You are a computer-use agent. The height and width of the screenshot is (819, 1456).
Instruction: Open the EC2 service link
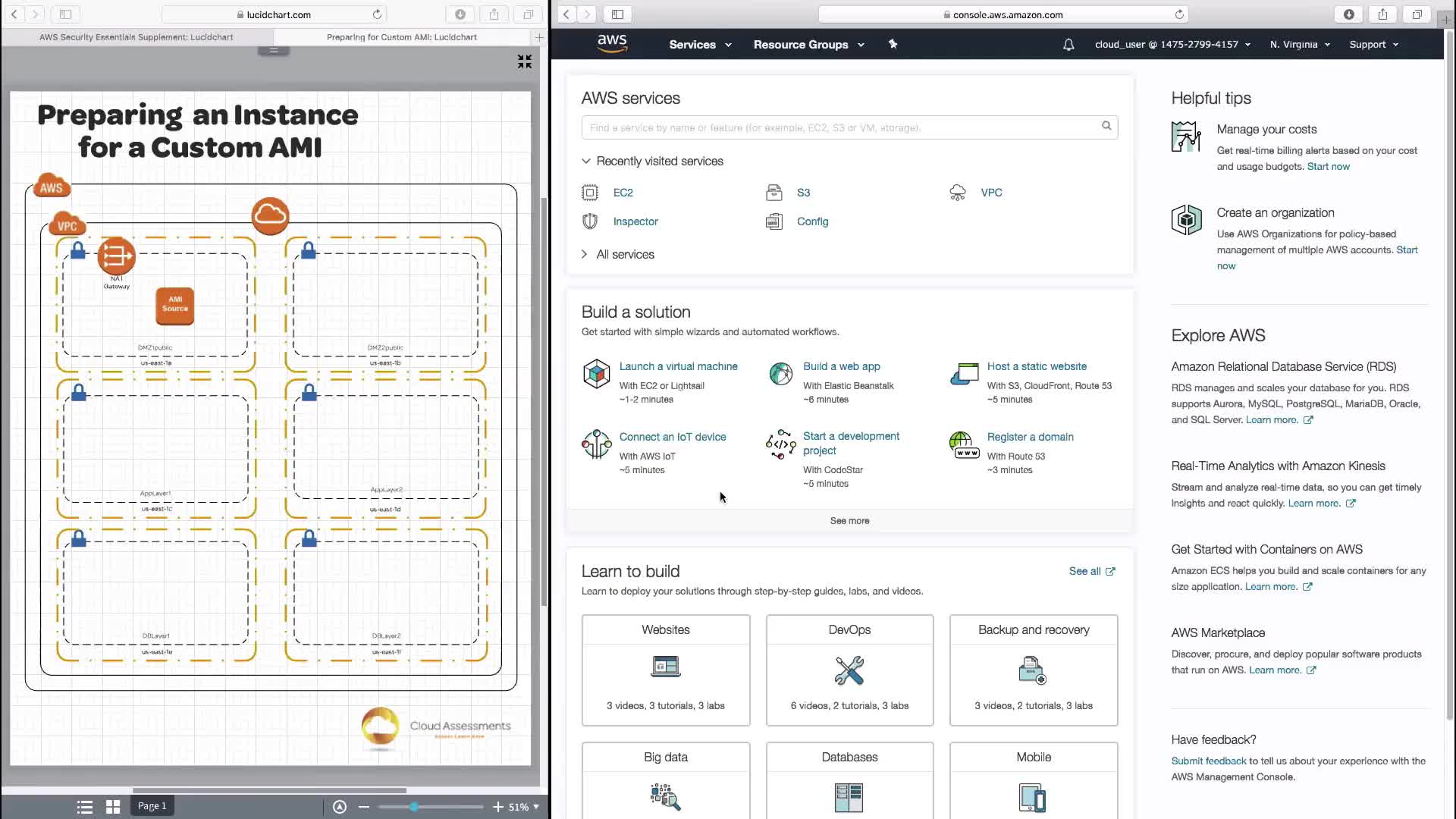pos(623,193)
